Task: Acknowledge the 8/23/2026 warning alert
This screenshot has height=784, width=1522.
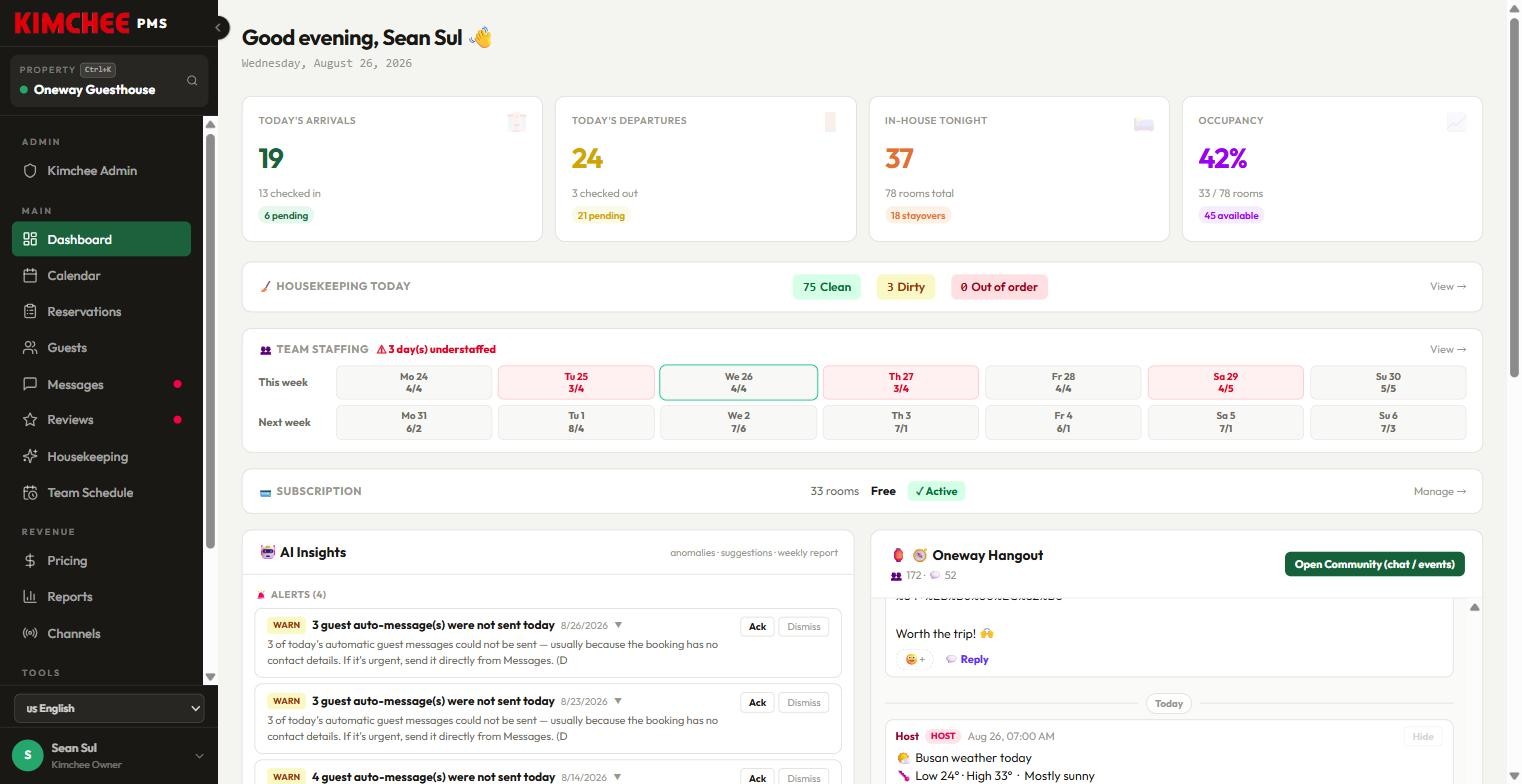Action: 757,703
